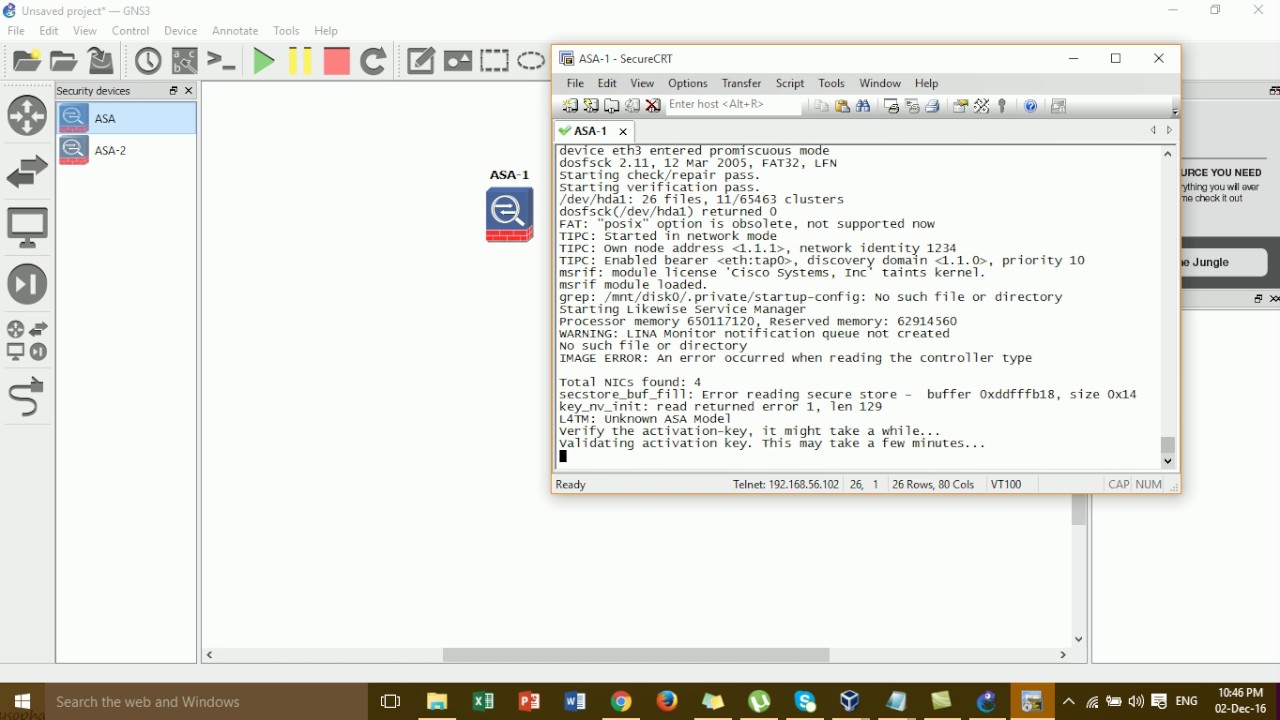Click SecureCRT public key assistant icon

tap(1002, 106)
